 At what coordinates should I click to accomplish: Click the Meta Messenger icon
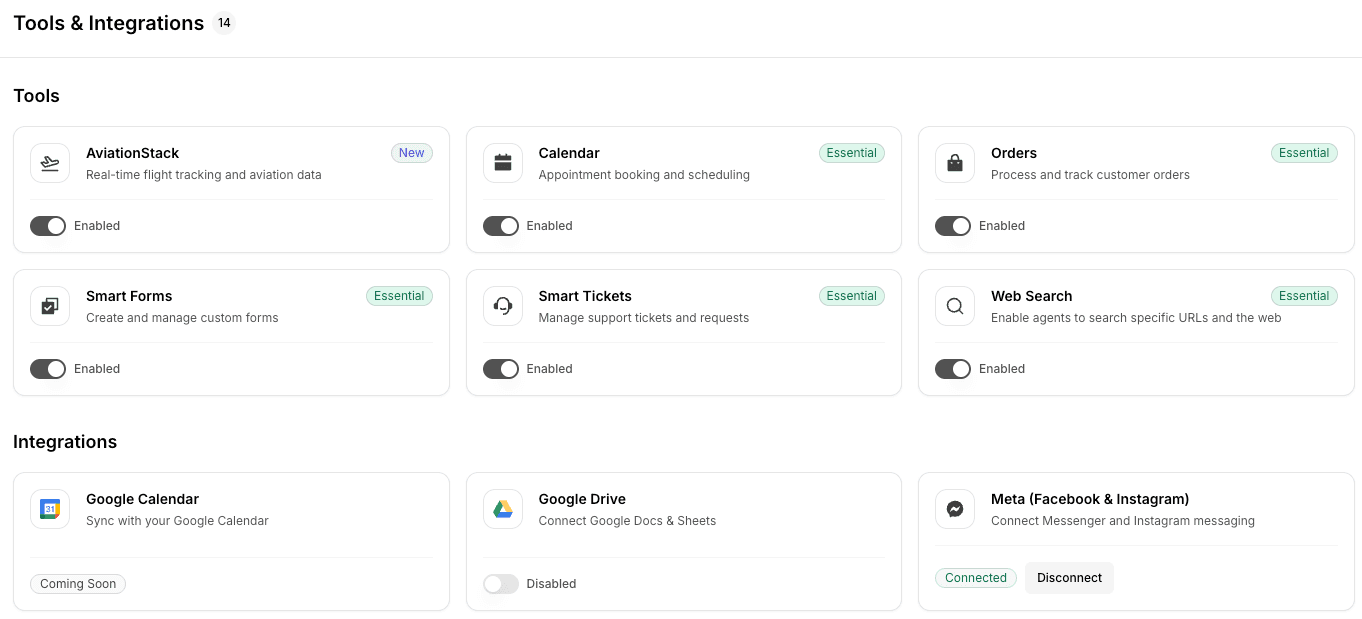point(955,509)
